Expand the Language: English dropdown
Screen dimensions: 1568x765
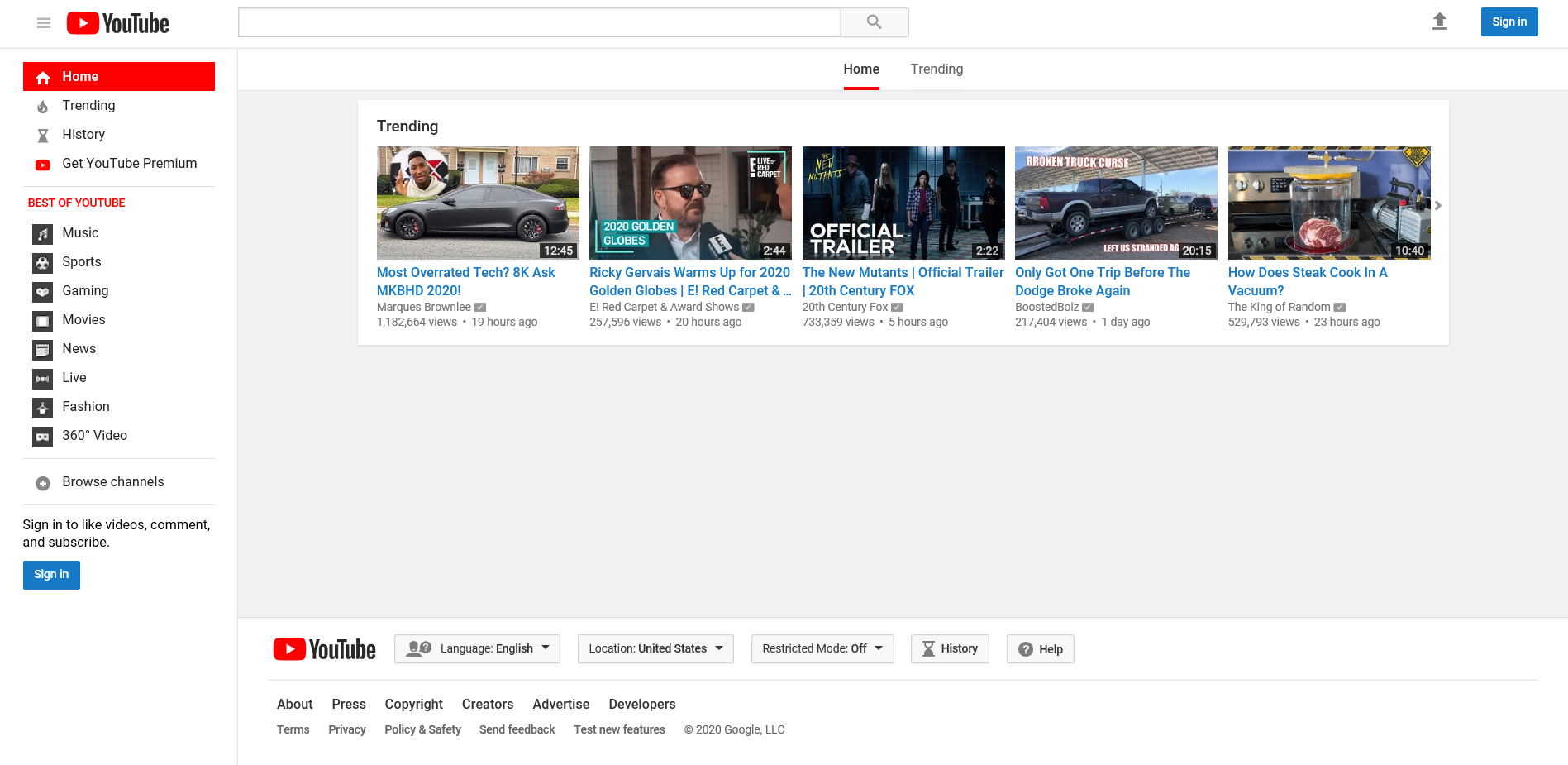(477, 649)
